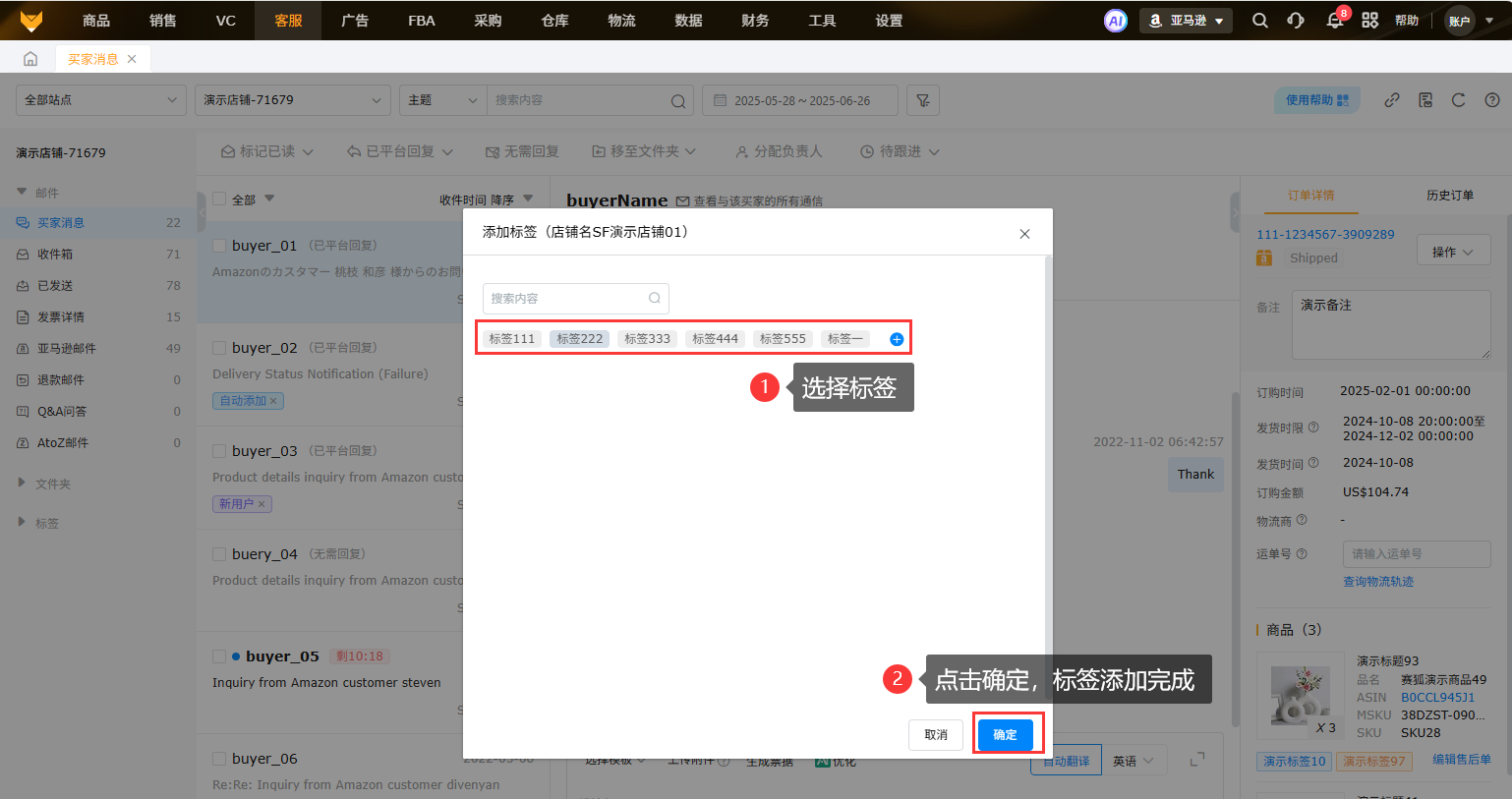This screenshot has height=799, width=1512.
Task: Click the tag search input field
Action: [x=567, y=299]
